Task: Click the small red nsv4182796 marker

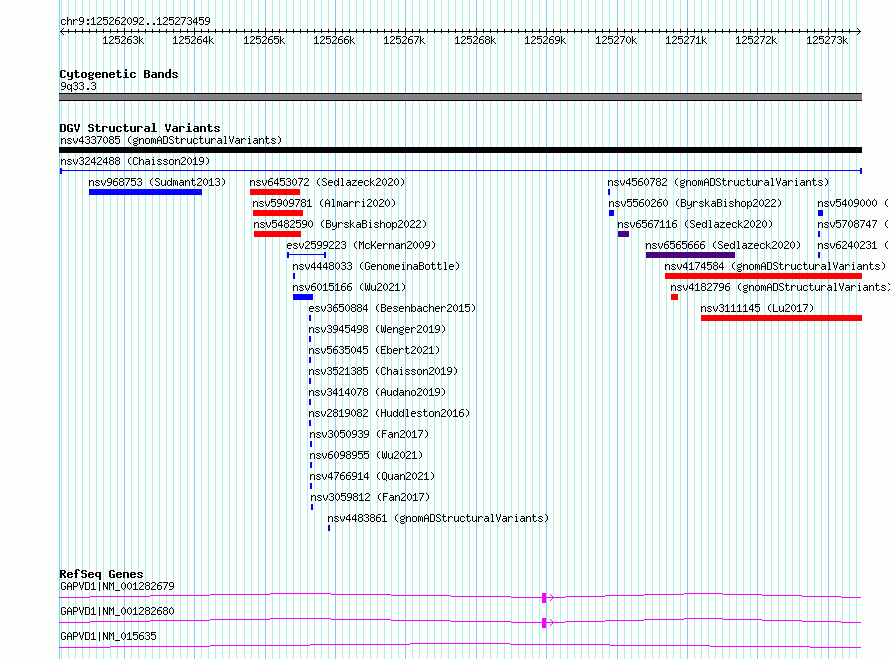Action: point(674,297)
